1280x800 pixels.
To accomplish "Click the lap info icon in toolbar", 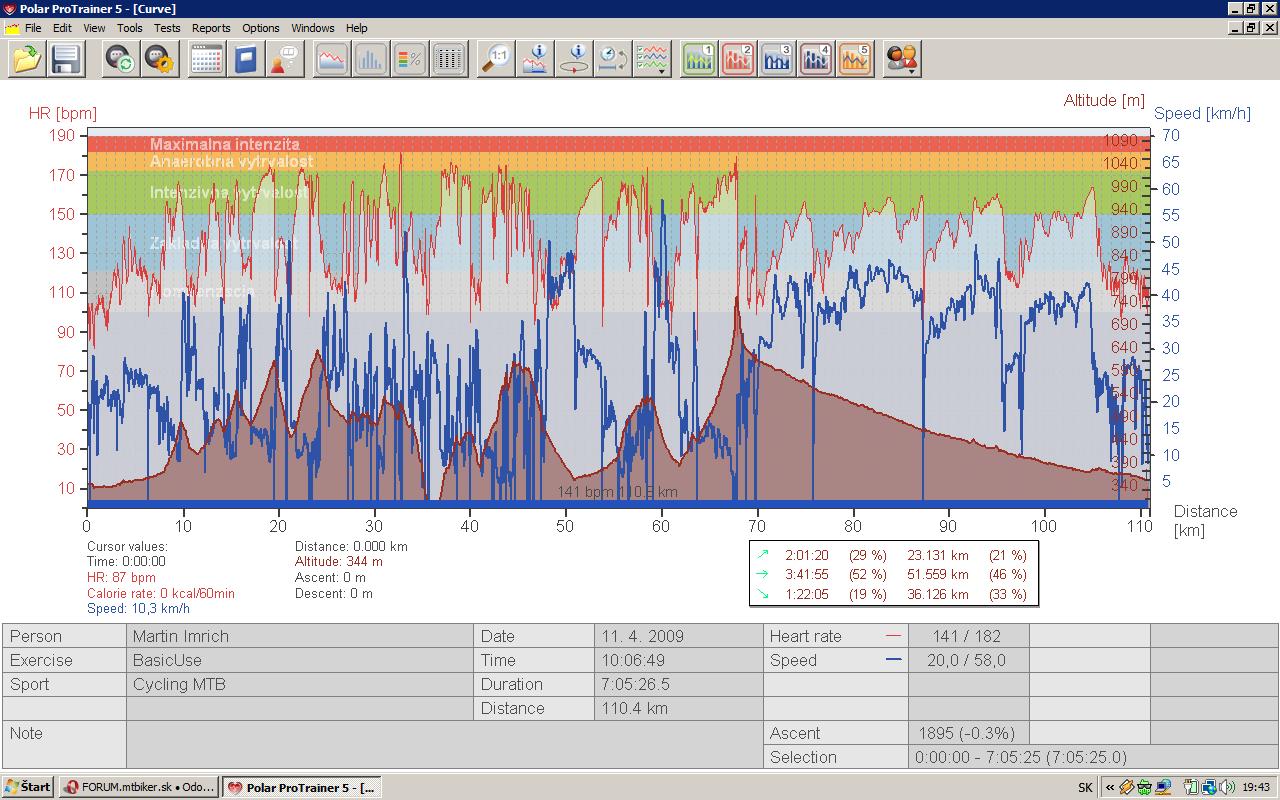I will (x=575, y=59).
